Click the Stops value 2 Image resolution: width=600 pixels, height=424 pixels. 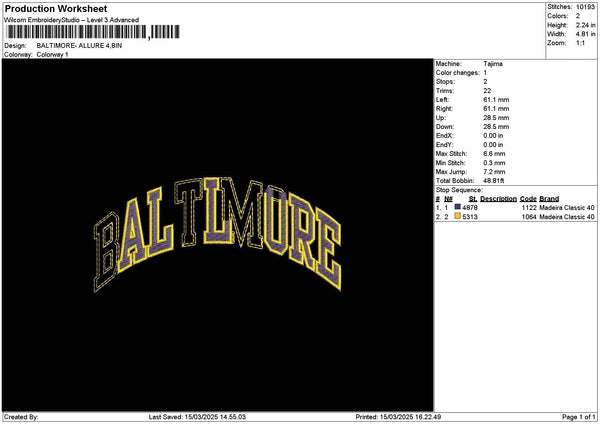pyautogui.click(x=485, y=82)
